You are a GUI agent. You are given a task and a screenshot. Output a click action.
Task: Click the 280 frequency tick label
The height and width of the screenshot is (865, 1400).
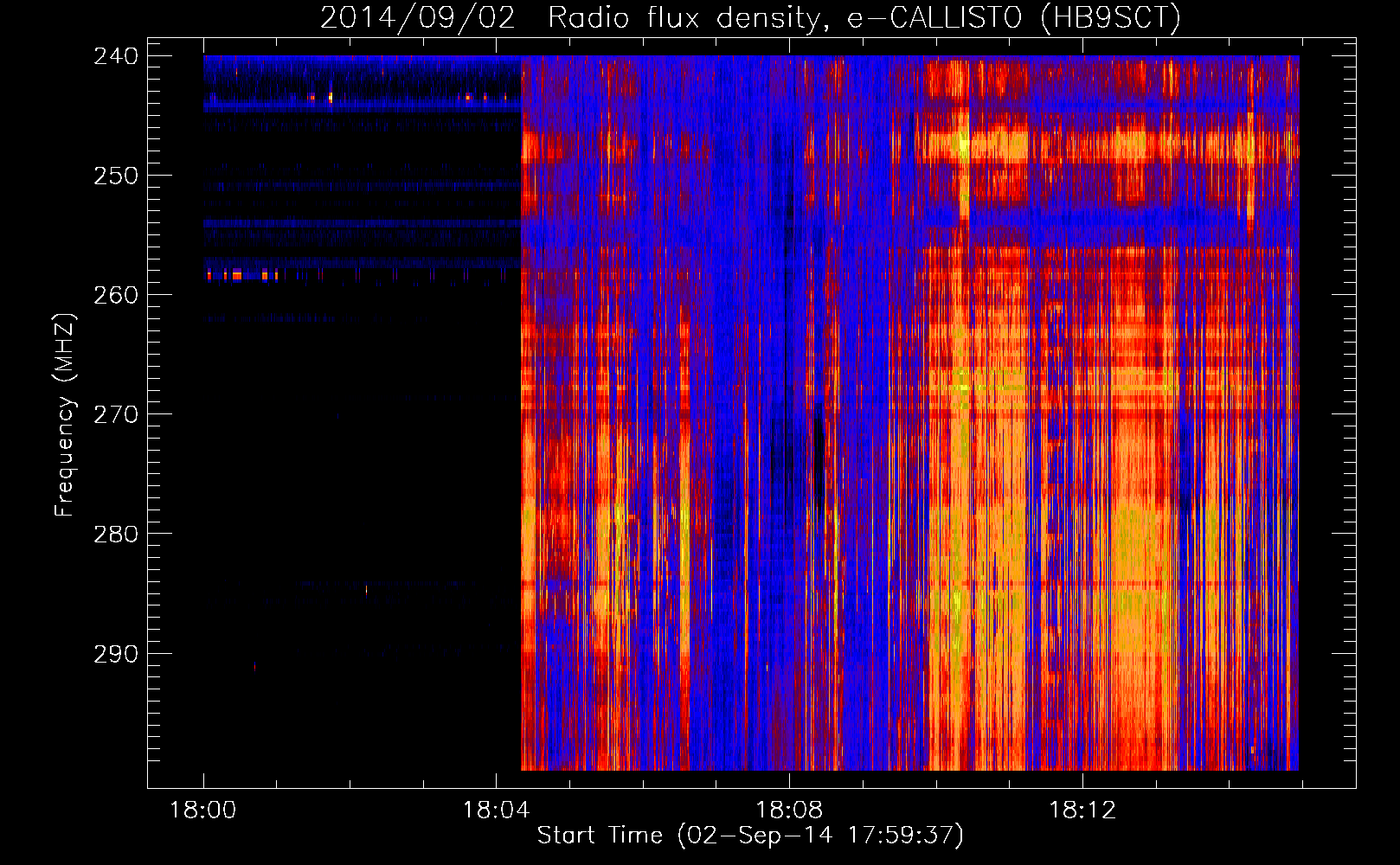click(x=116, y=534)
